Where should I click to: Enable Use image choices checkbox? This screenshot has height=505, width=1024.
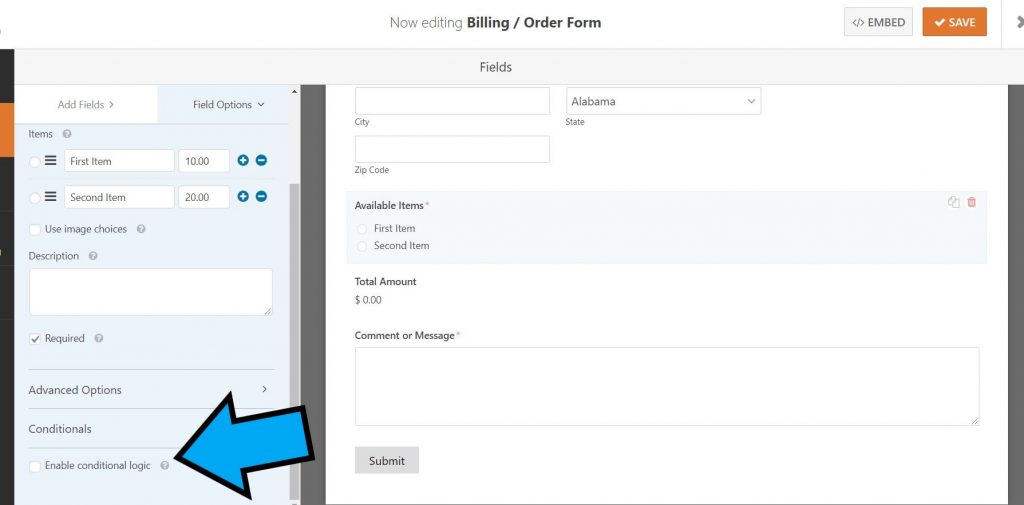point(35,229)
